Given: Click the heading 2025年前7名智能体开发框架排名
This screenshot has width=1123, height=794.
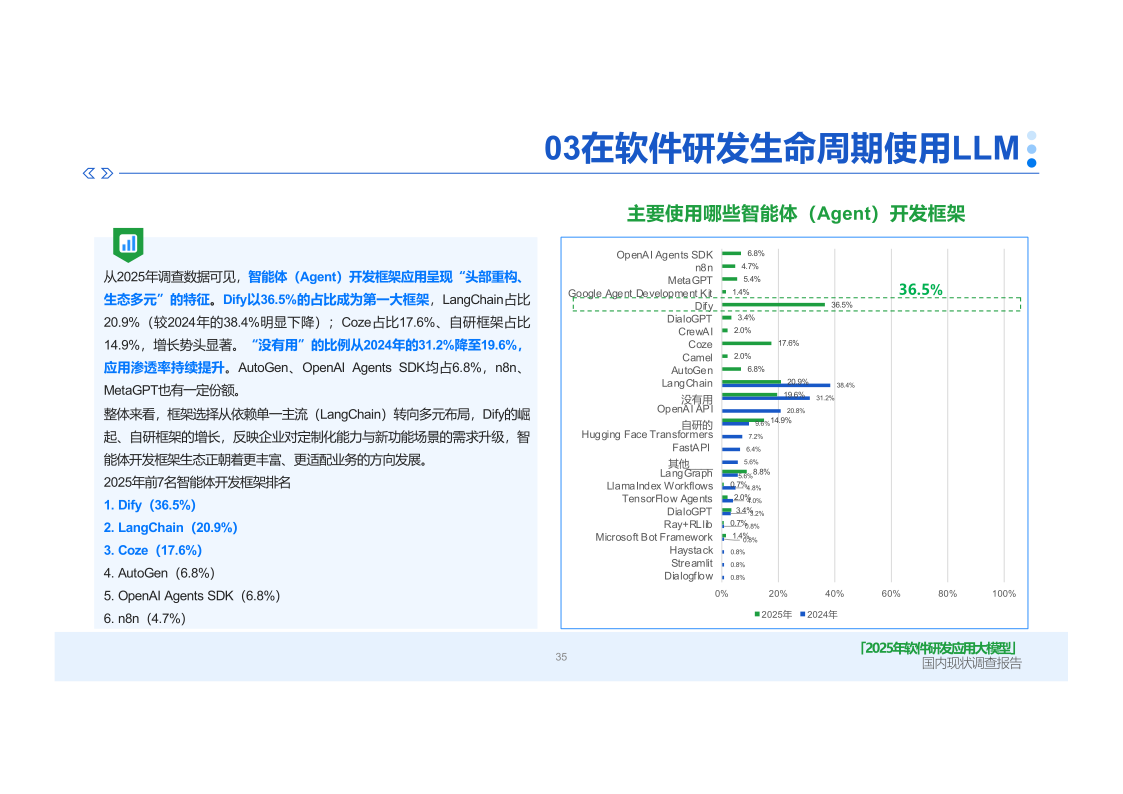Looking at the screenshot, I should coord(197,483).
